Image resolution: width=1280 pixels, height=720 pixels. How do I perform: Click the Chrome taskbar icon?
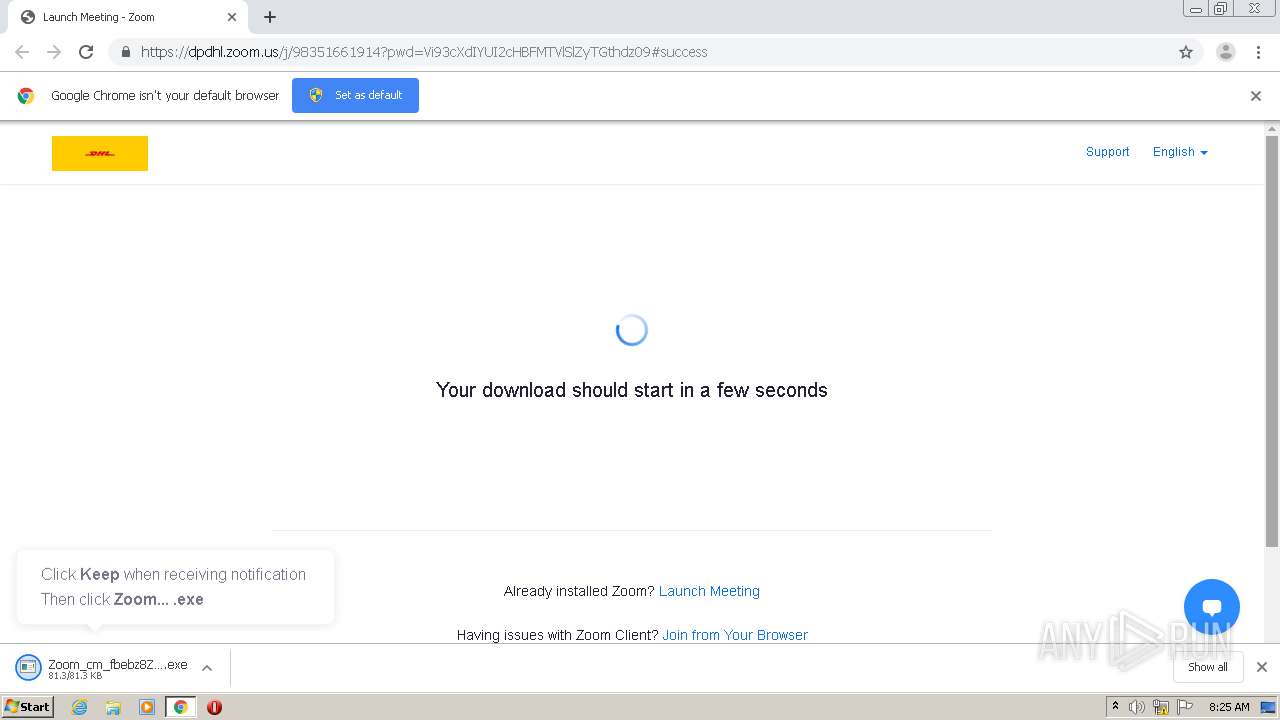180,707
